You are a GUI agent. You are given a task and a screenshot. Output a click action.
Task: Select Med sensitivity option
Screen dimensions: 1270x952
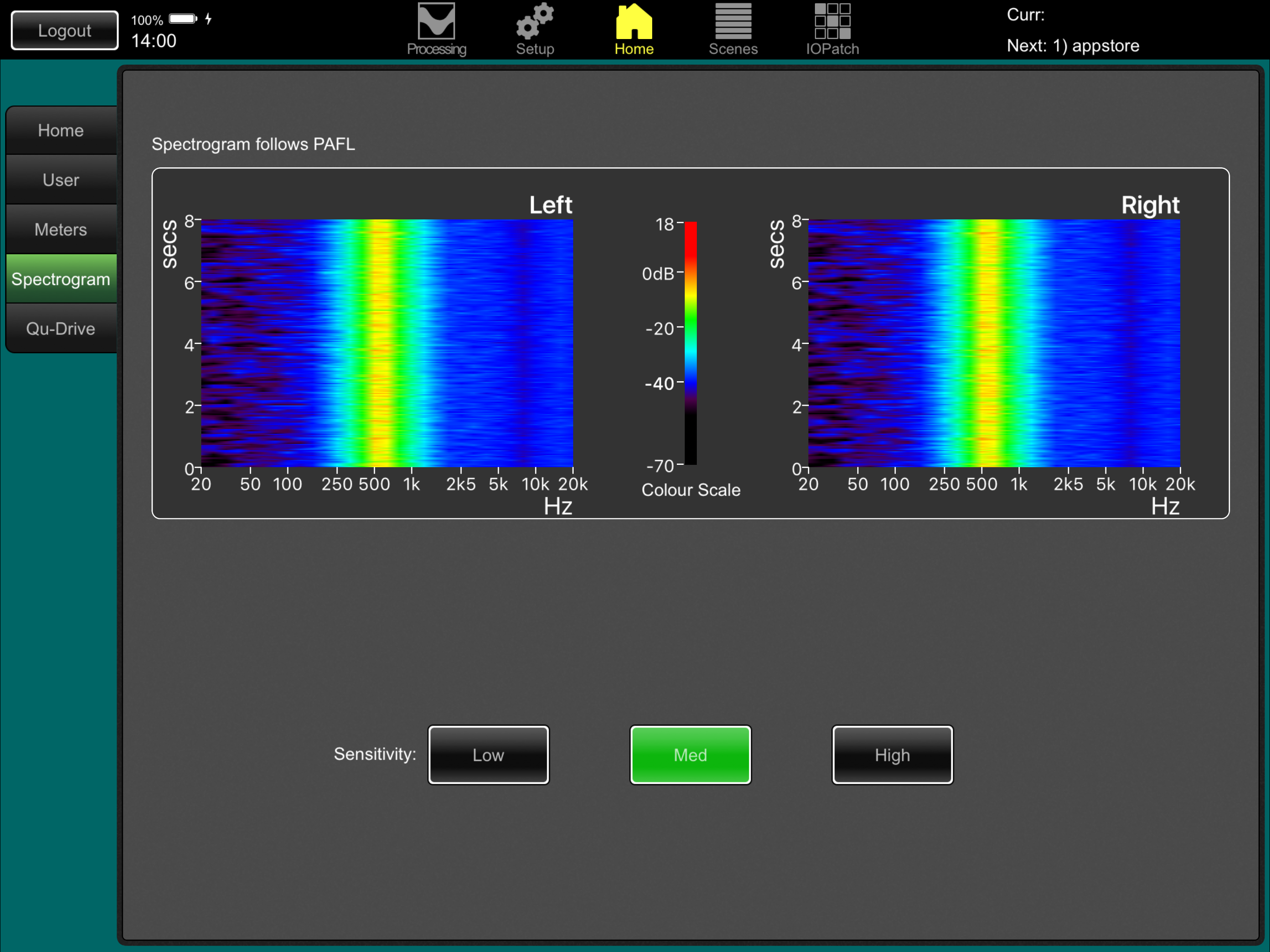pos(690,754)
